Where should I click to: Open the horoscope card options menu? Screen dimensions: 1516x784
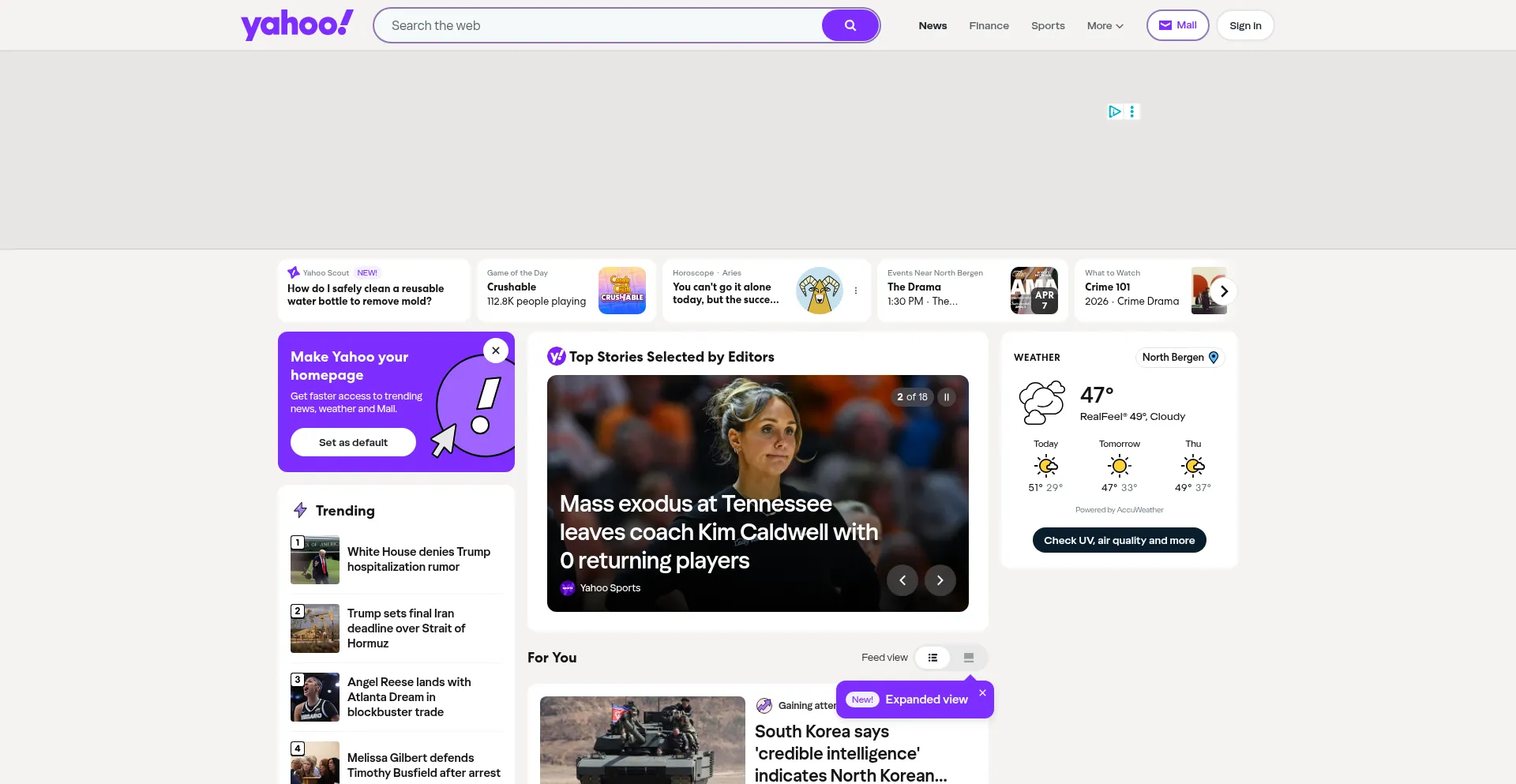tap(856, 291)
